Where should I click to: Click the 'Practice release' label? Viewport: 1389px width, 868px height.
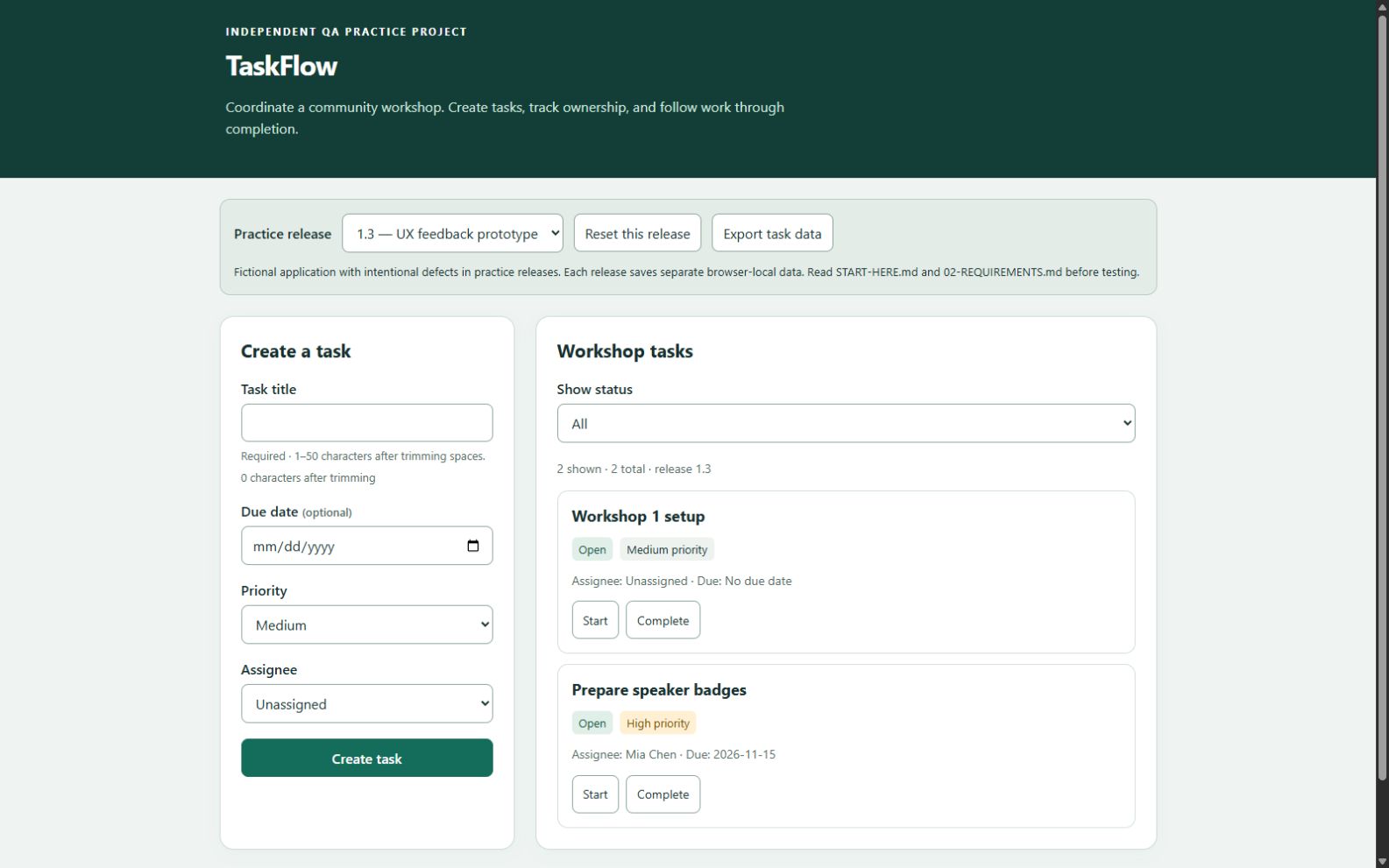coord(282,234)
